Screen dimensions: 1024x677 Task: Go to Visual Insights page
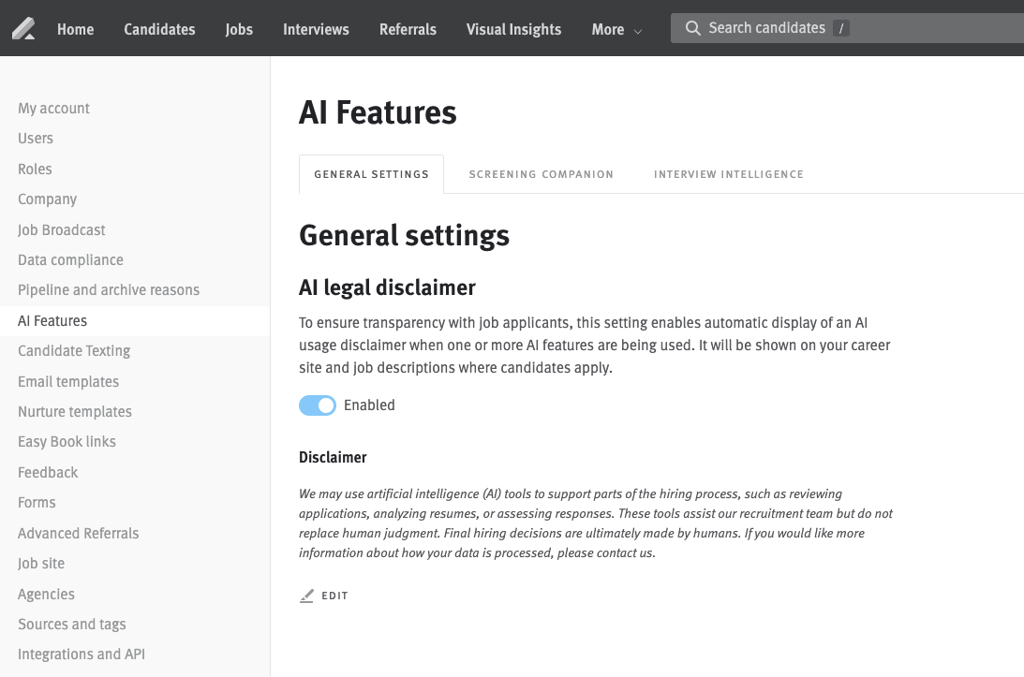click(513, 29)
